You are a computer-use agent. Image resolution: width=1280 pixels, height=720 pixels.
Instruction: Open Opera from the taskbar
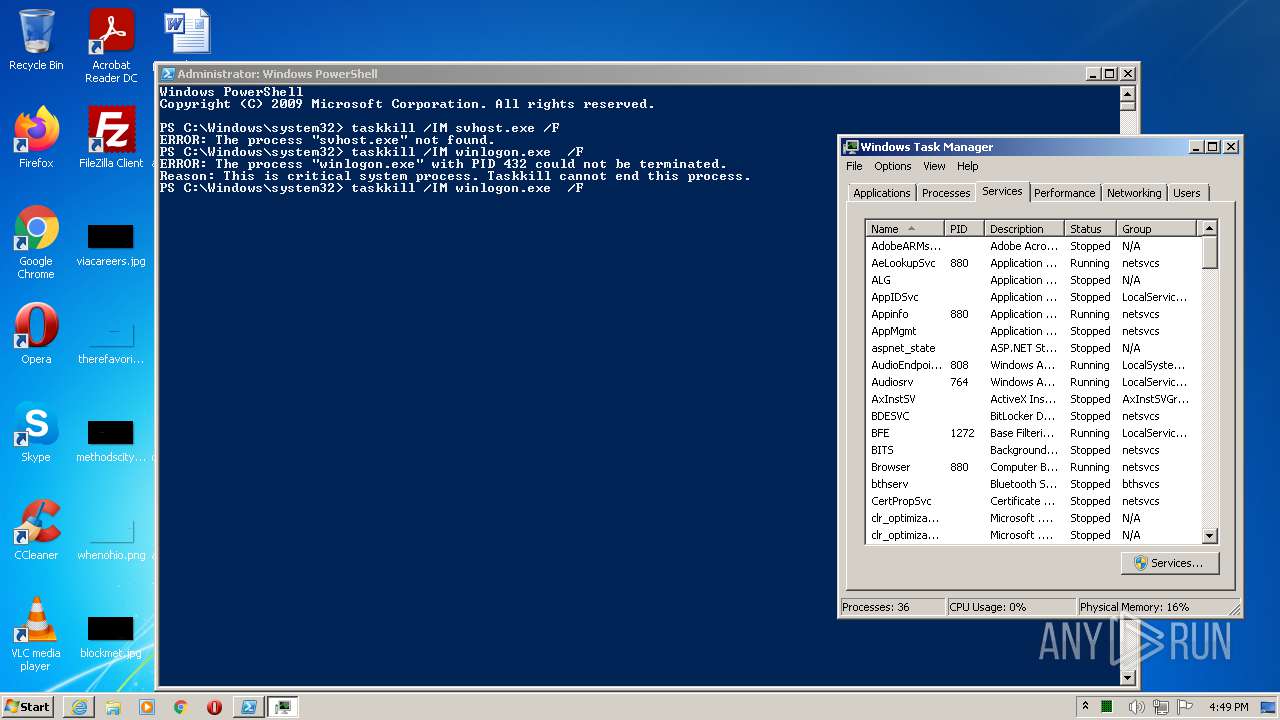(x=214, y=707)
